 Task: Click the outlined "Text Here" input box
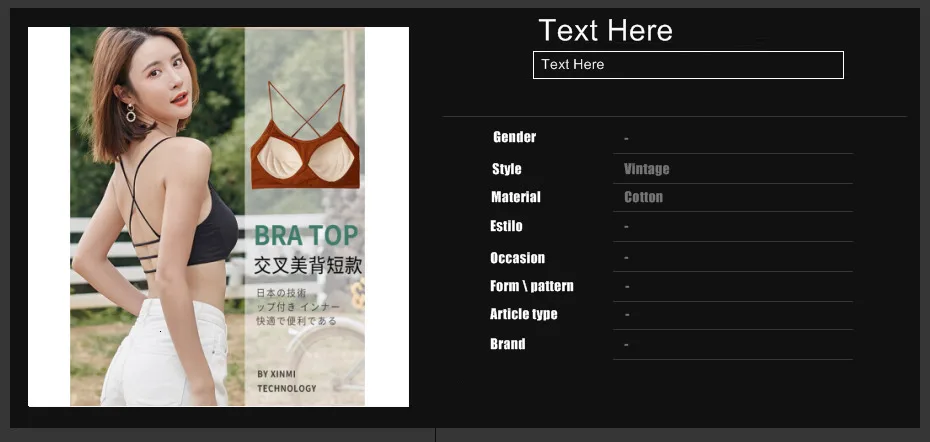point(688,65)
